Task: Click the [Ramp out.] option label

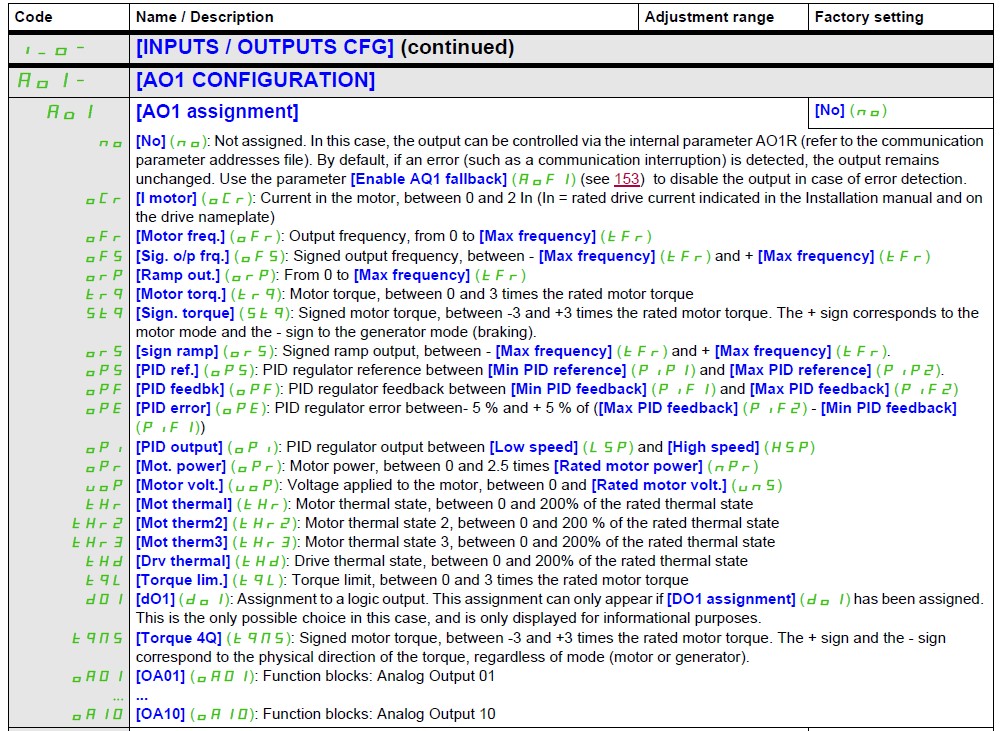Action: [178, 276]
